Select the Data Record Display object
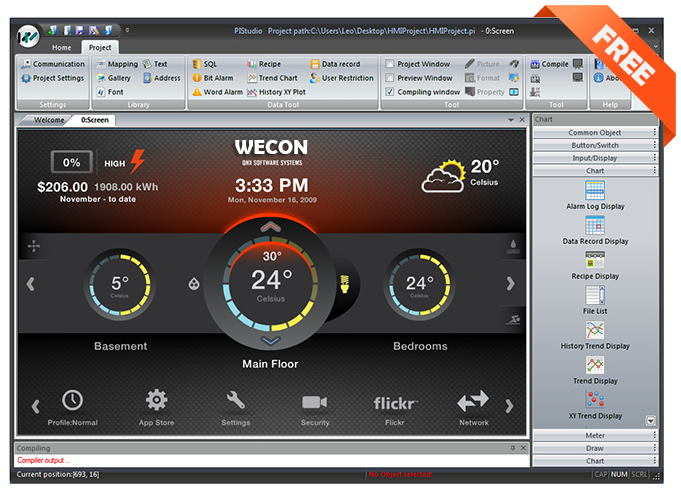 coord(595,230)
